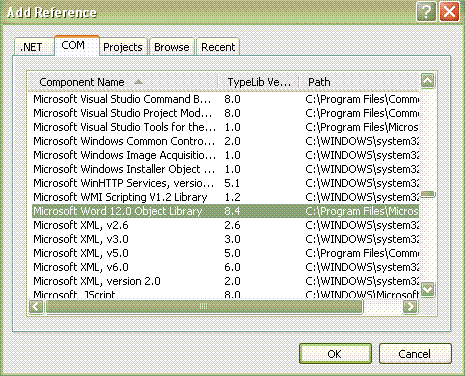
Task: Open the Browse tab
Action: point(171,47)
